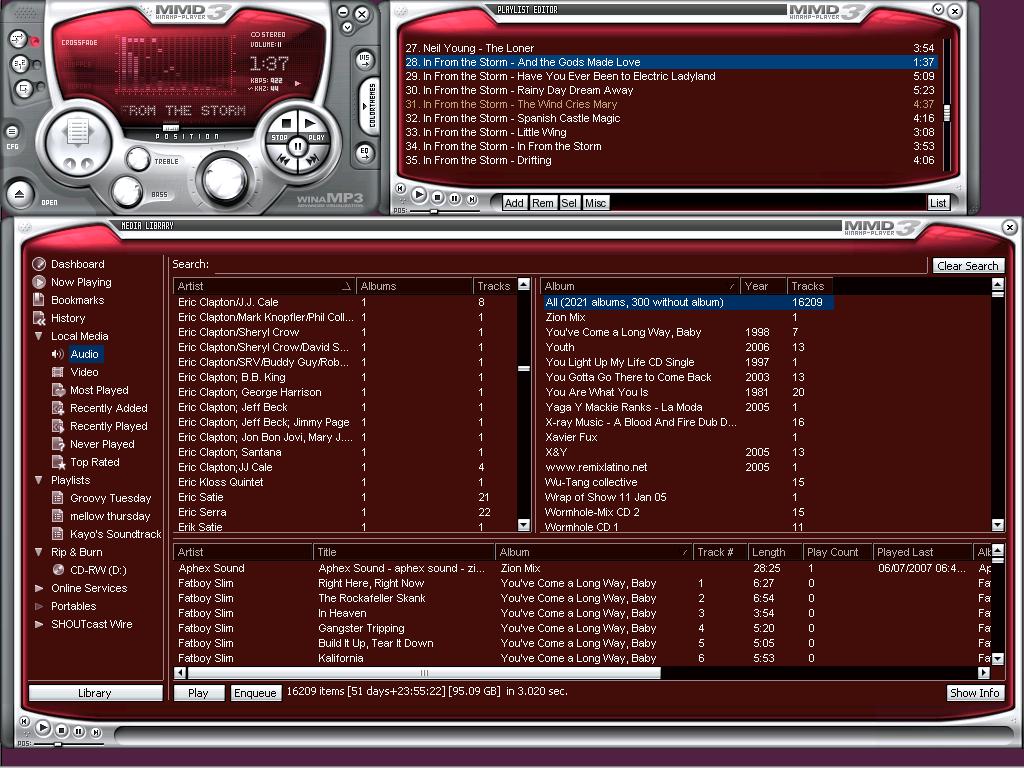Image resolution: width=1024 pixels, height=768 pixels.
Task: Skip to next track in the main player
Action: tap(313, 159)
